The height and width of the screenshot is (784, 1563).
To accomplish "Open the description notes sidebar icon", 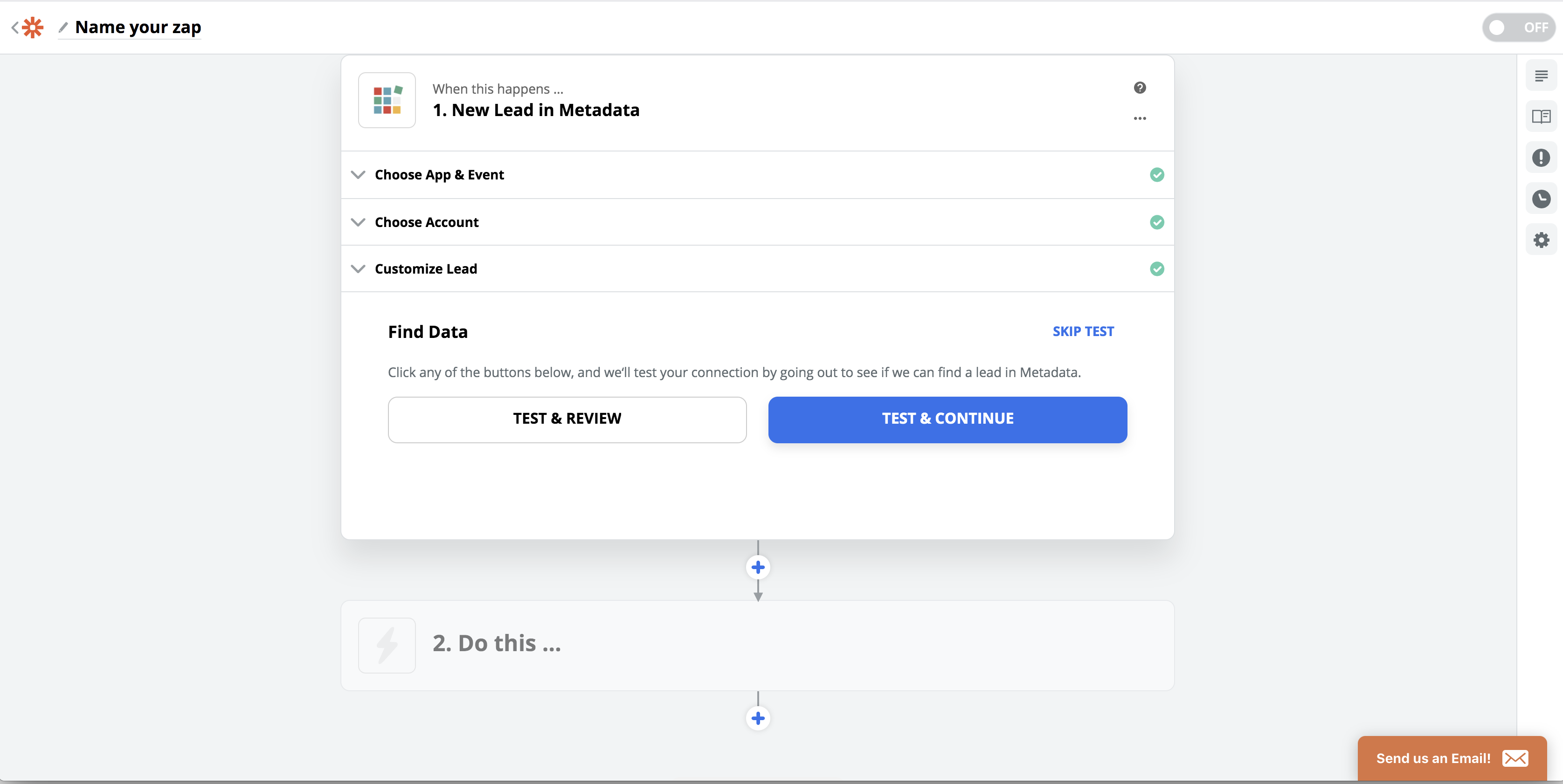I will [x=1541, y=76].
